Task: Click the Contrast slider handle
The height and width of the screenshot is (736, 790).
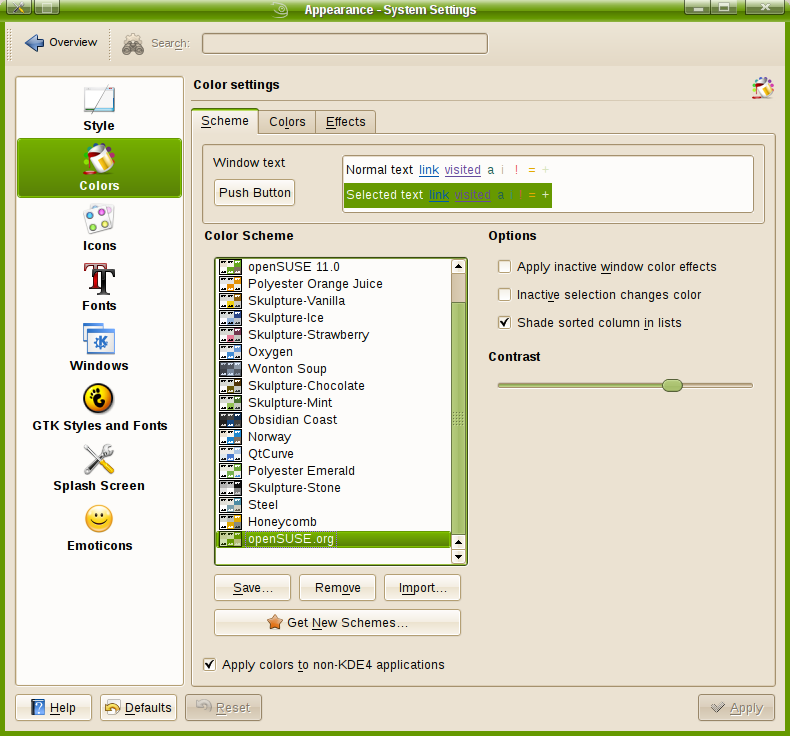Action: 672,385
